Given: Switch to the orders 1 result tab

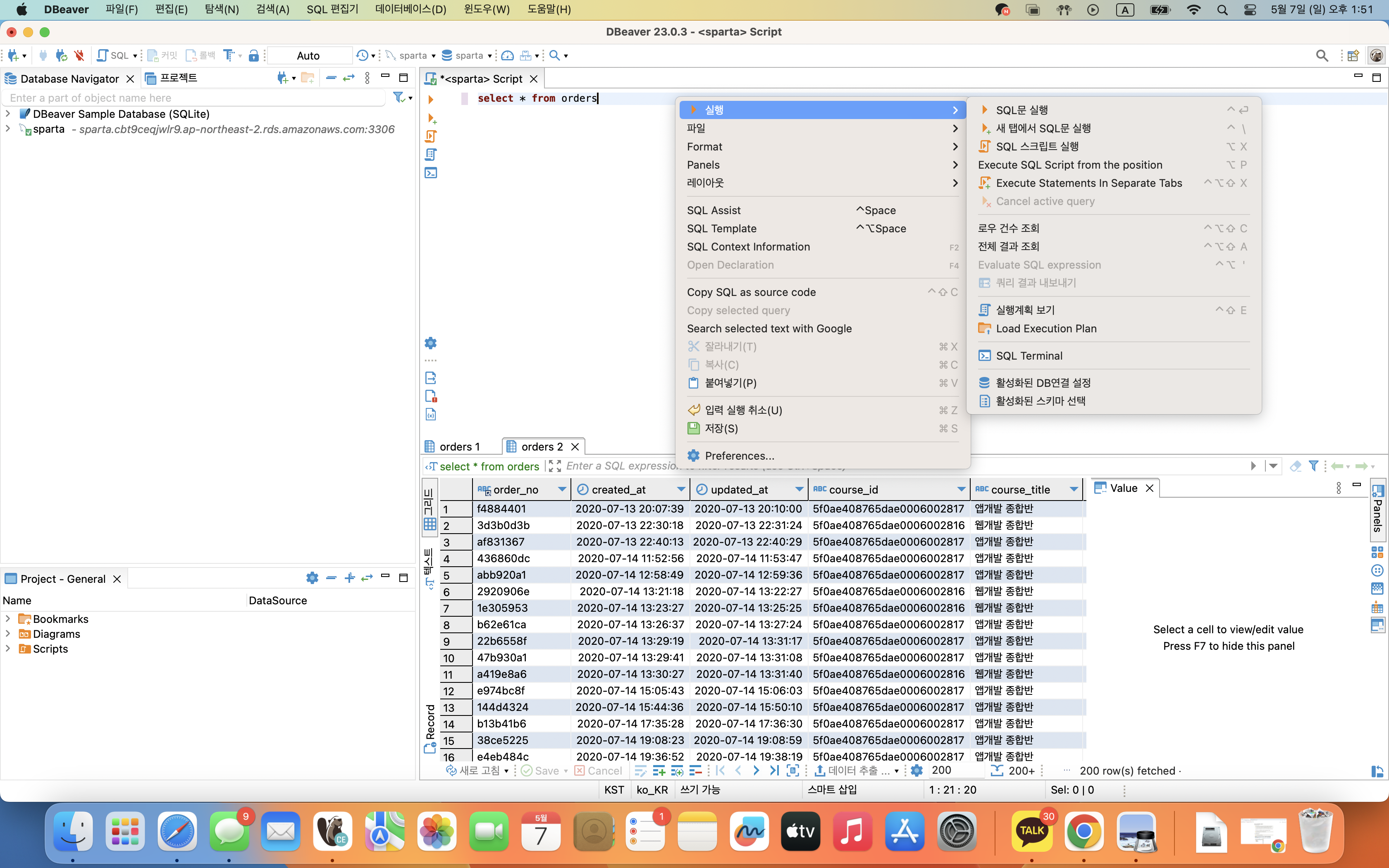Looking at the screenshot, I should pos(453,447).
